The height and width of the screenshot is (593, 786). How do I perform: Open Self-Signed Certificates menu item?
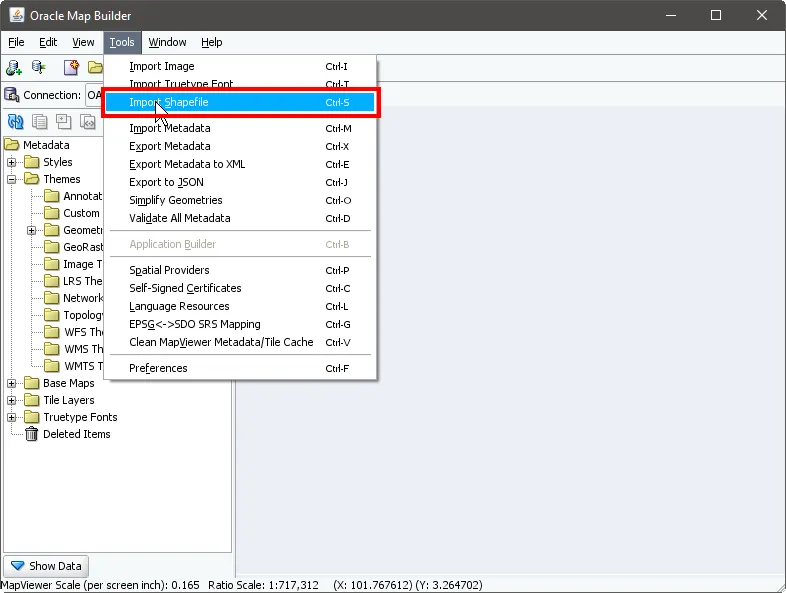pyautogui.click(x=240, y=288)
